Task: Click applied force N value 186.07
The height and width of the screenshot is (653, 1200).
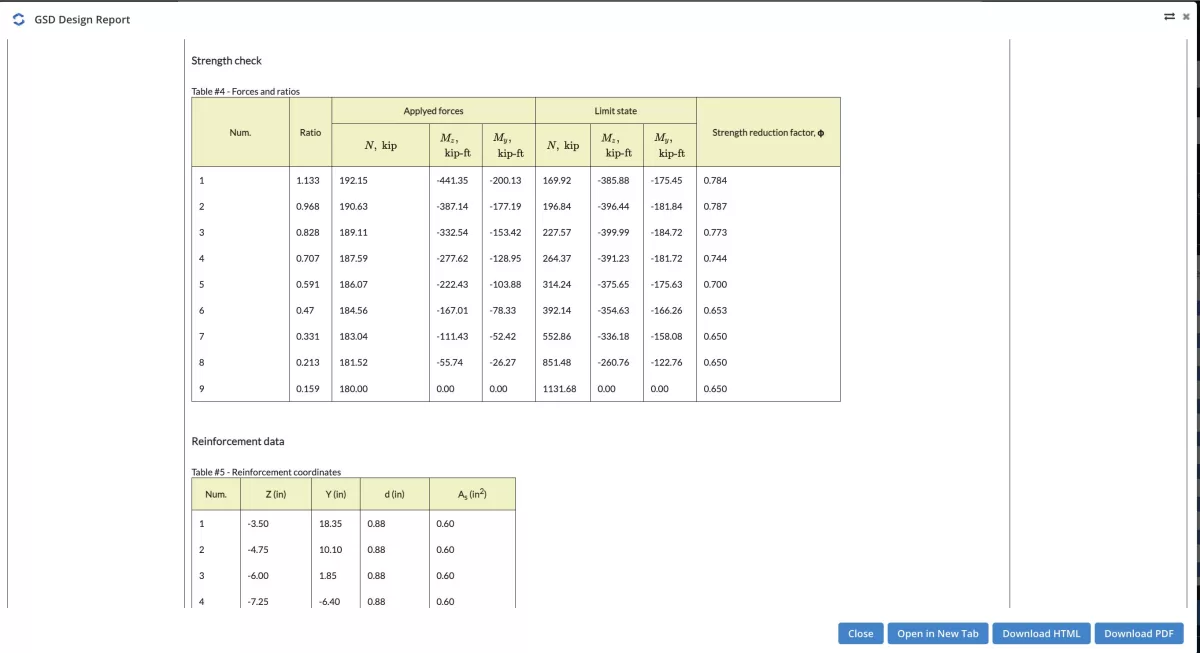Action: coord(353,284)
